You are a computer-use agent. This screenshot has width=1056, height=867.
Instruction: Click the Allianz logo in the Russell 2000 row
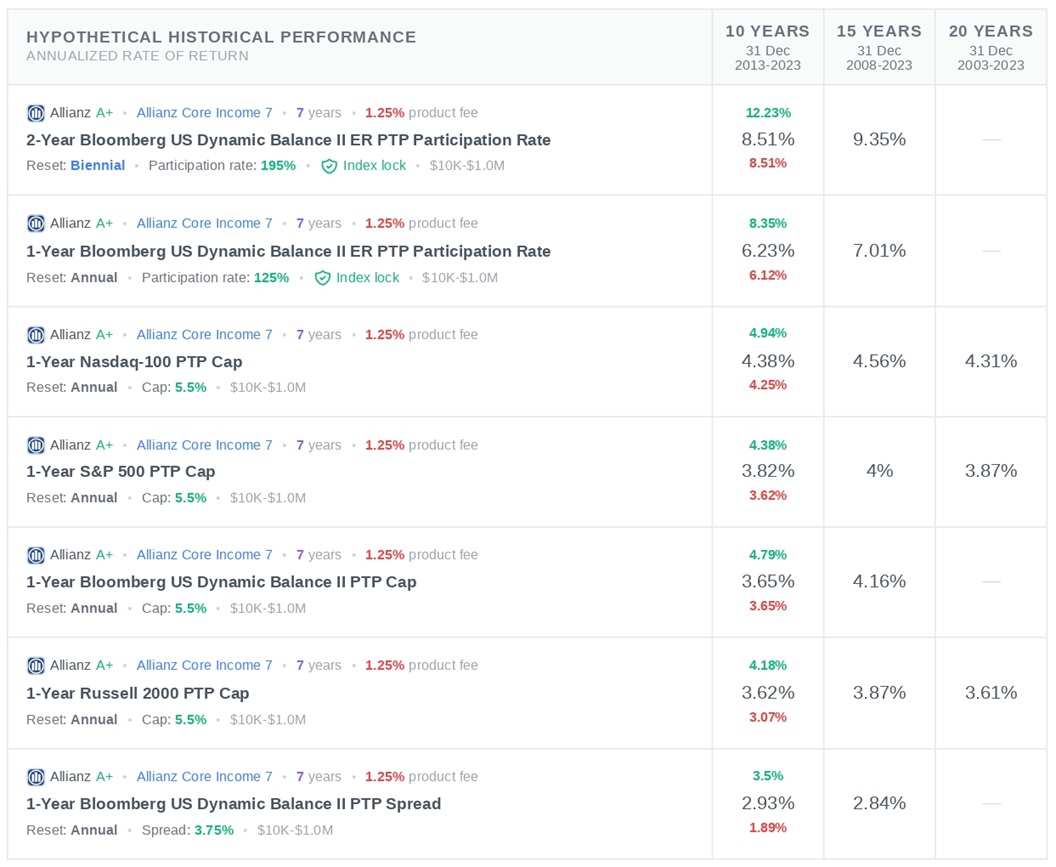pyautogui.click(x=36, y=666)
